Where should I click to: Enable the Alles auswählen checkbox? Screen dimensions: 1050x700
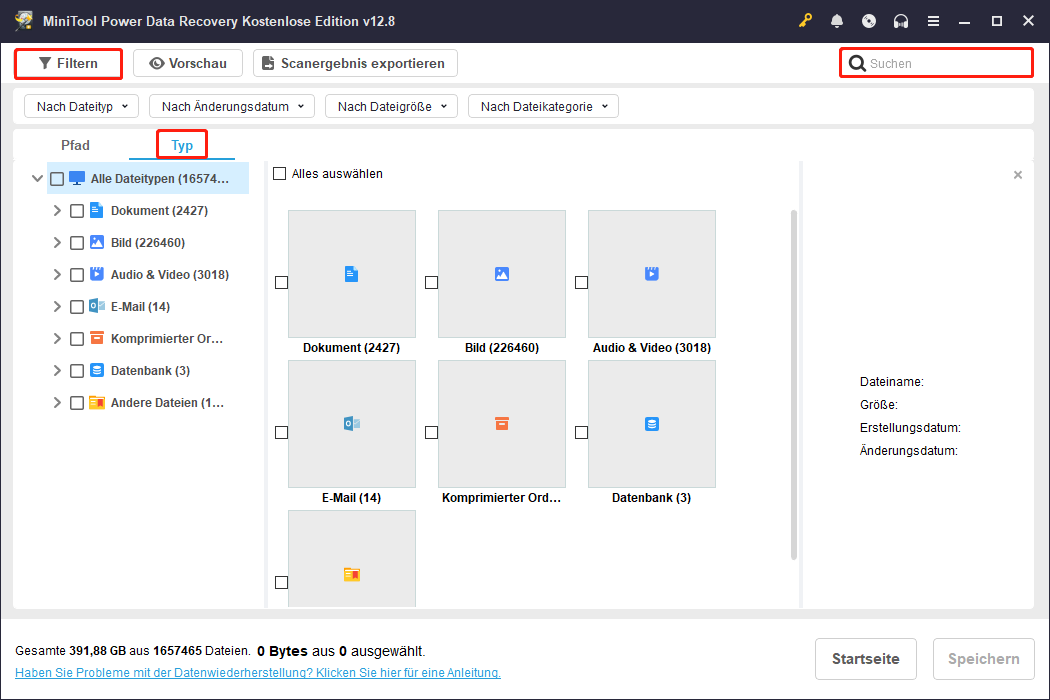[x=279, y=173]
